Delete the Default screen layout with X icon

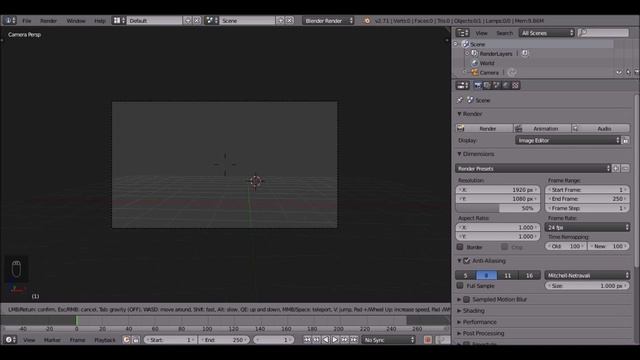[197, 20]
